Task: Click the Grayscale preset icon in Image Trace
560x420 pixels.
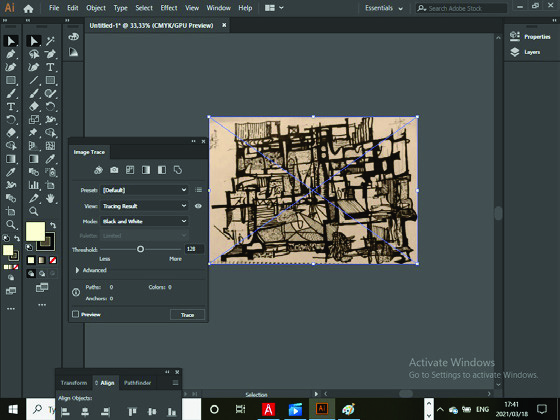Action: tap(146, 170)
